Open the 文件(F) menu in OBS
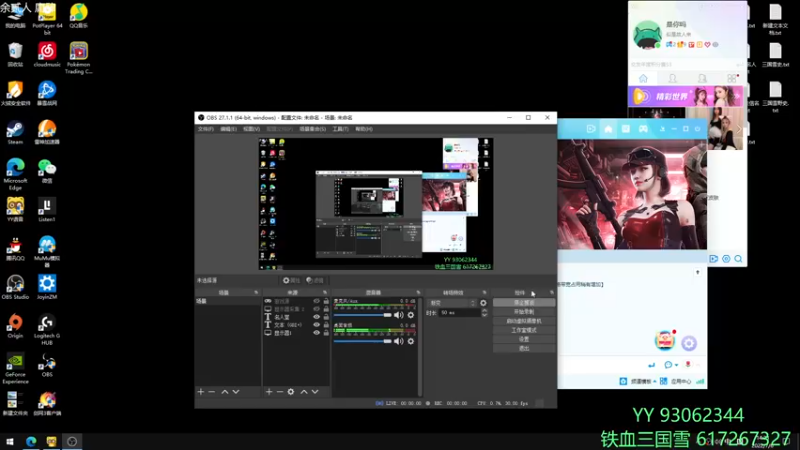The width and height of the screenshot is (800, 450). (x=206, y=129)
